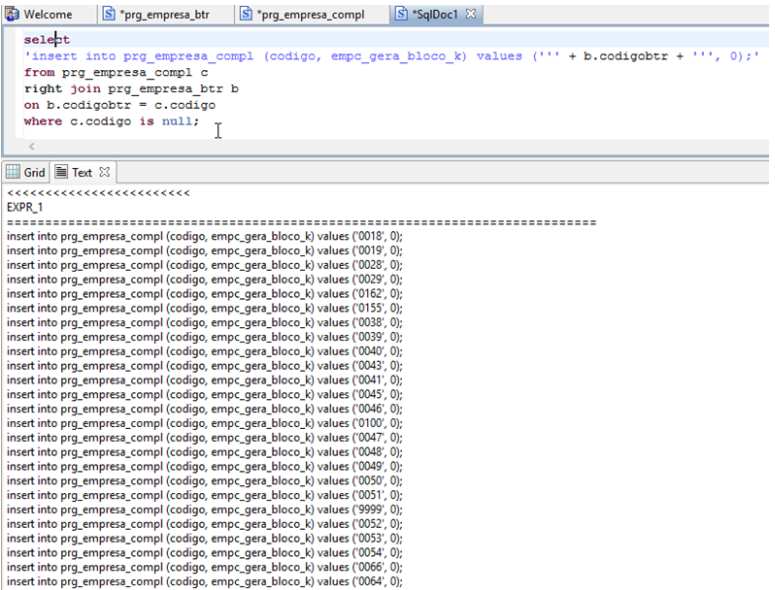Select the result row with value '0039'

click(x=205, y=337)
